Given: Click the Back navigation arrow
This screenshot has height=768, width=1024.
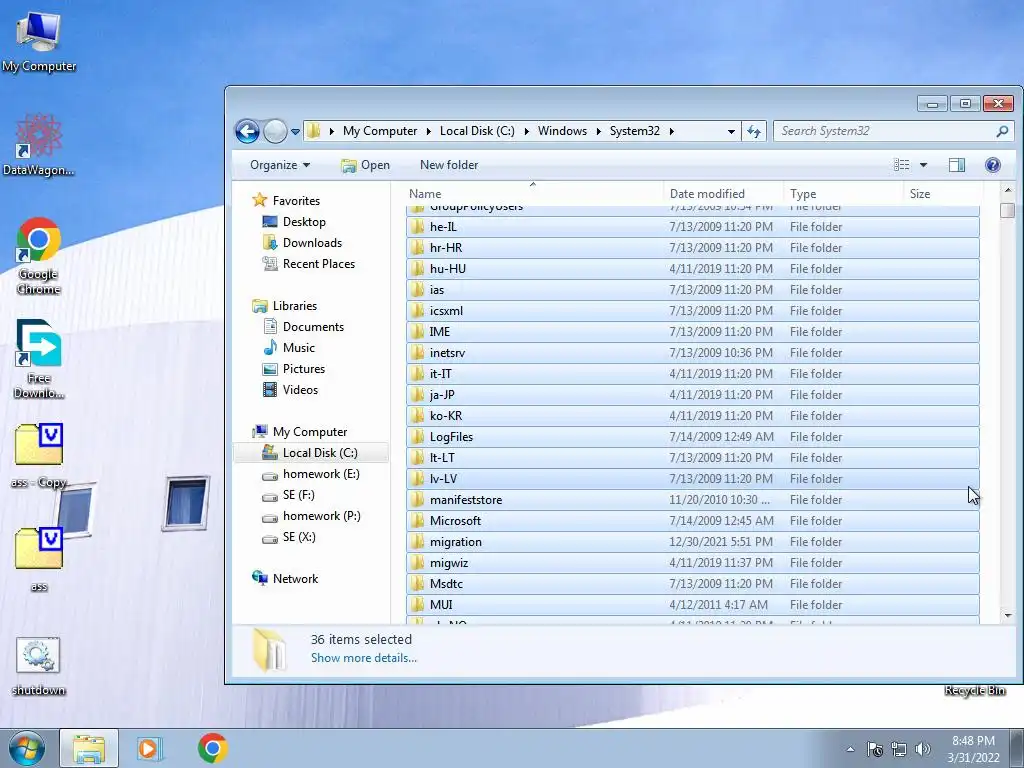Looking at the screenshot, I should point(248,131).
